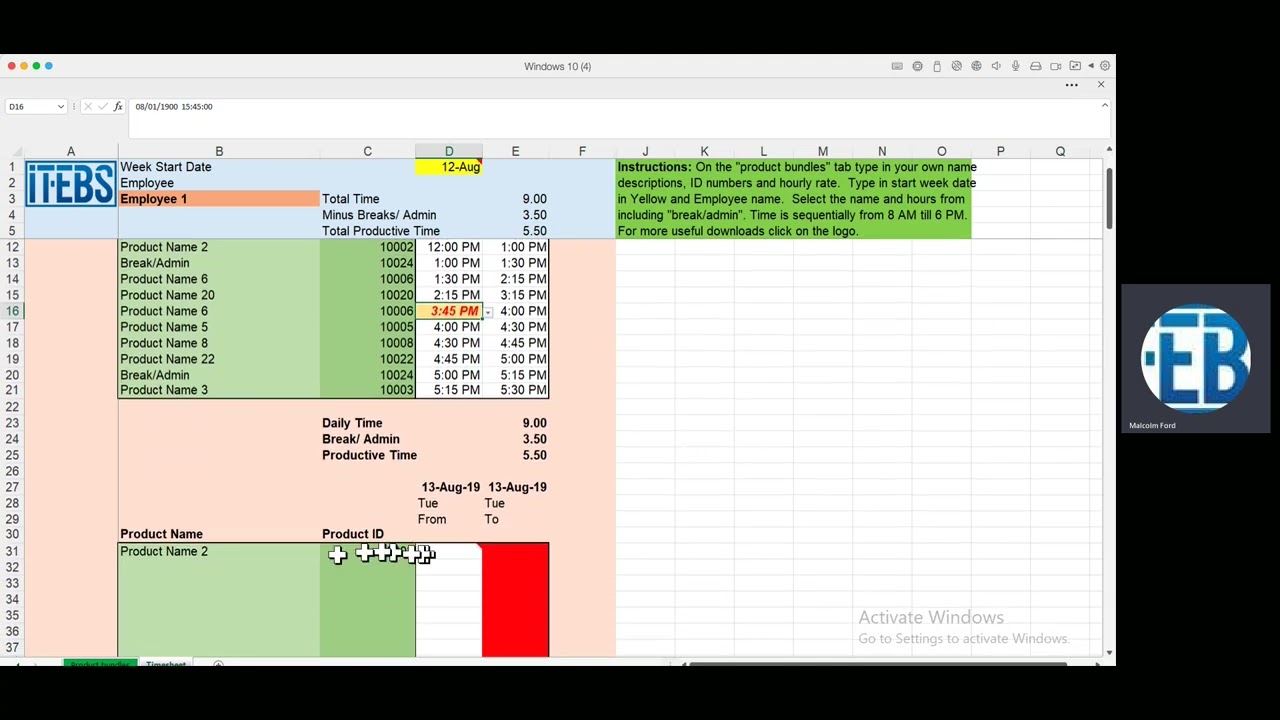
Task: Select the 5:30 PM cell in row 21
Action: click(515, 390)
